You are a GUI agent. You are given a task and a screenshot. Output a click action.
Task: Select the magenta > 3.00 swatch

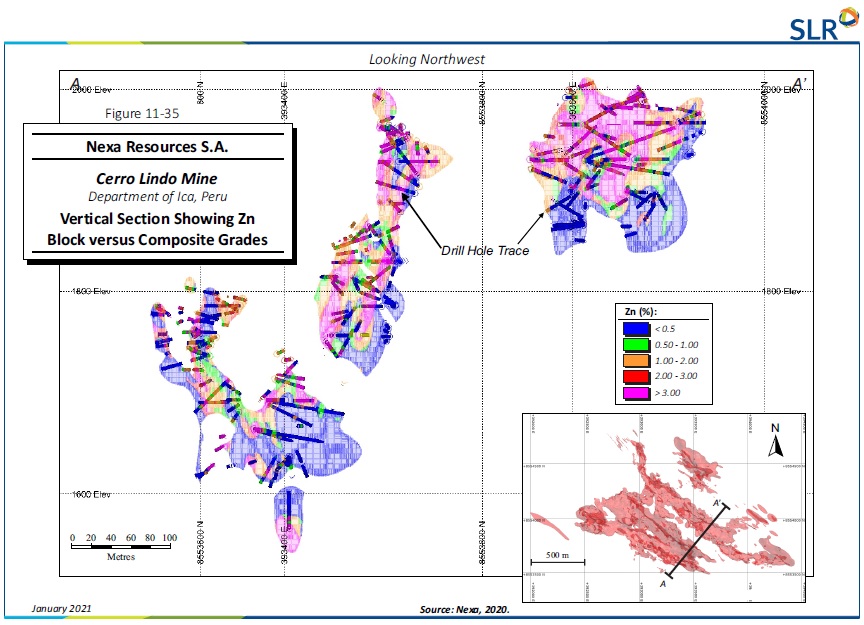coord(636,393)
